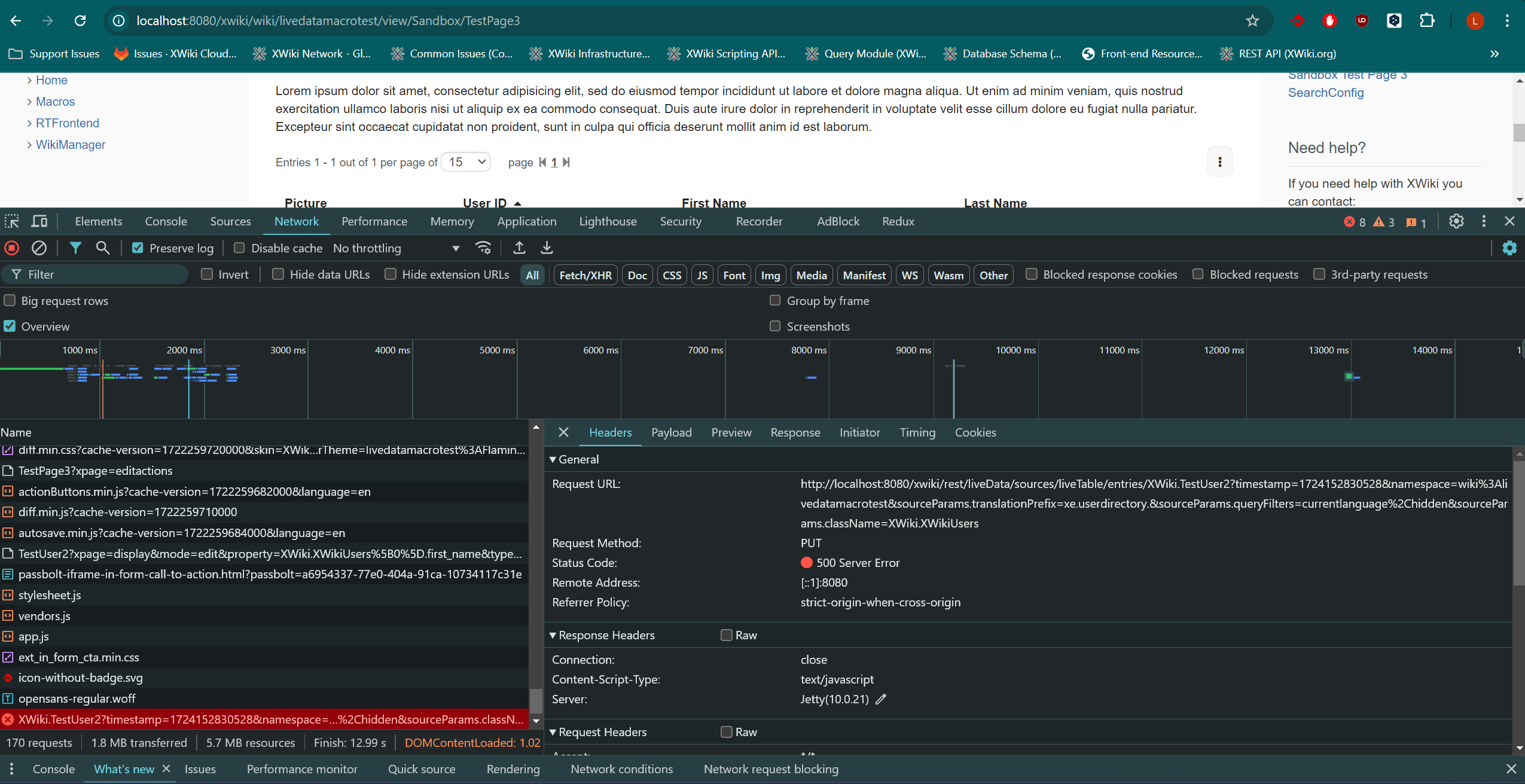
Task: Click the no throttling dropdown icon
Action: 455,247
